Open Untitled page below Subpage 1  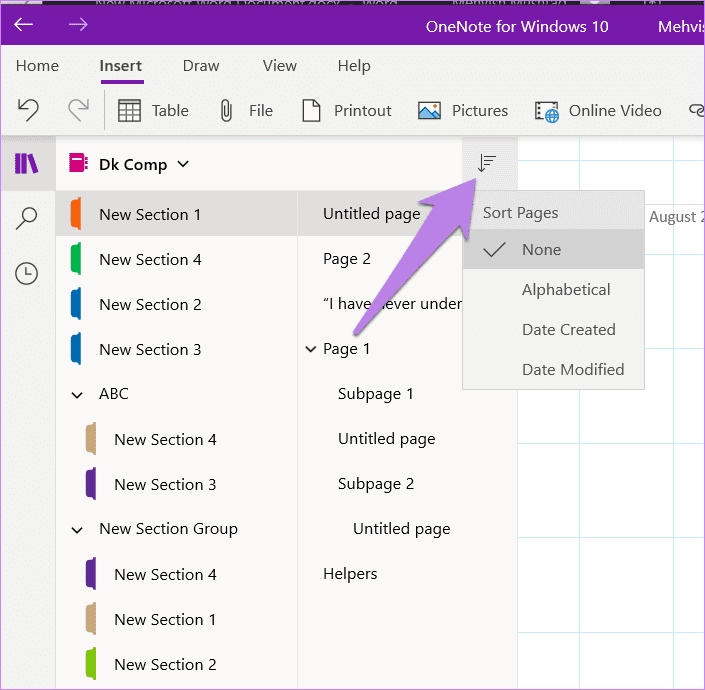pos(387,439)
